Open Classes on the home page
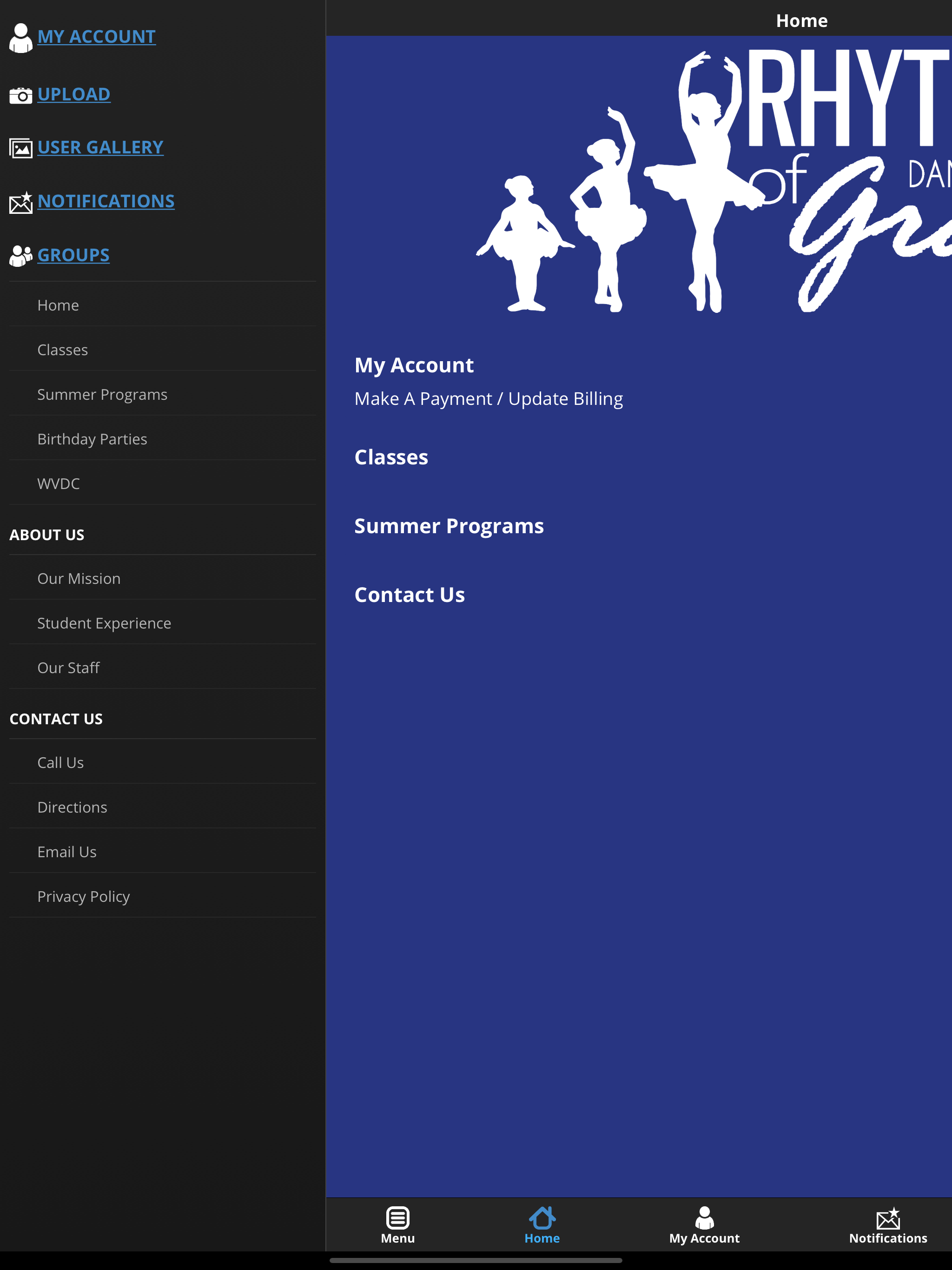 (x=391, y=457)
